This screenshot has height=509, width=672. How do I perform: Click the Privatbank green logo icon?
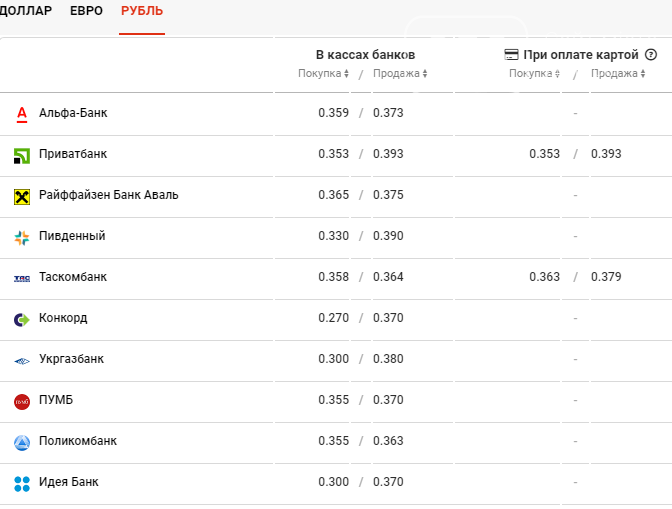coord(22,155)
